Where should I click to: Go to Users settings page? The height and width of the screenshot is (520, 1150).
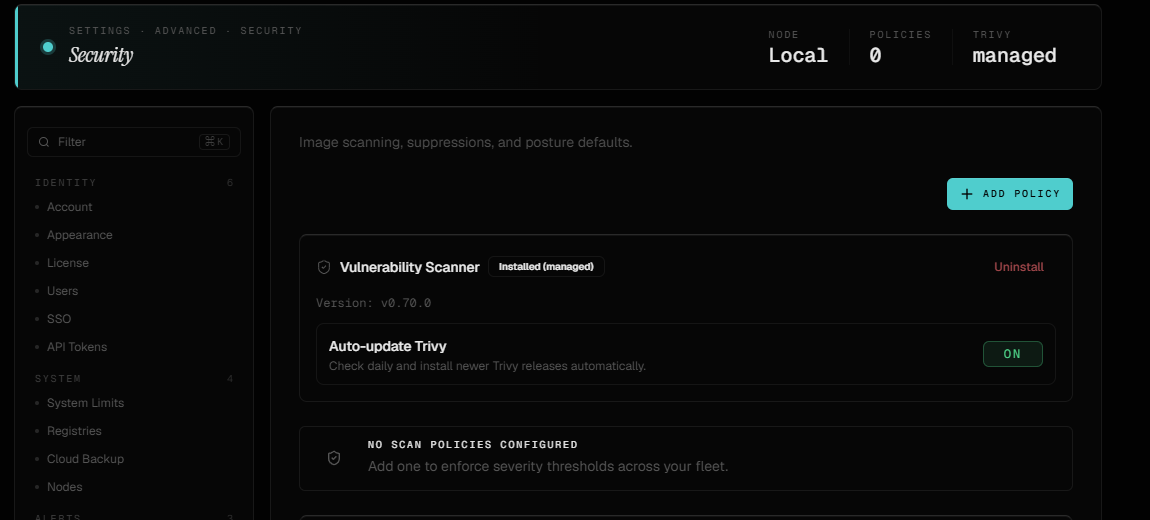62,290
